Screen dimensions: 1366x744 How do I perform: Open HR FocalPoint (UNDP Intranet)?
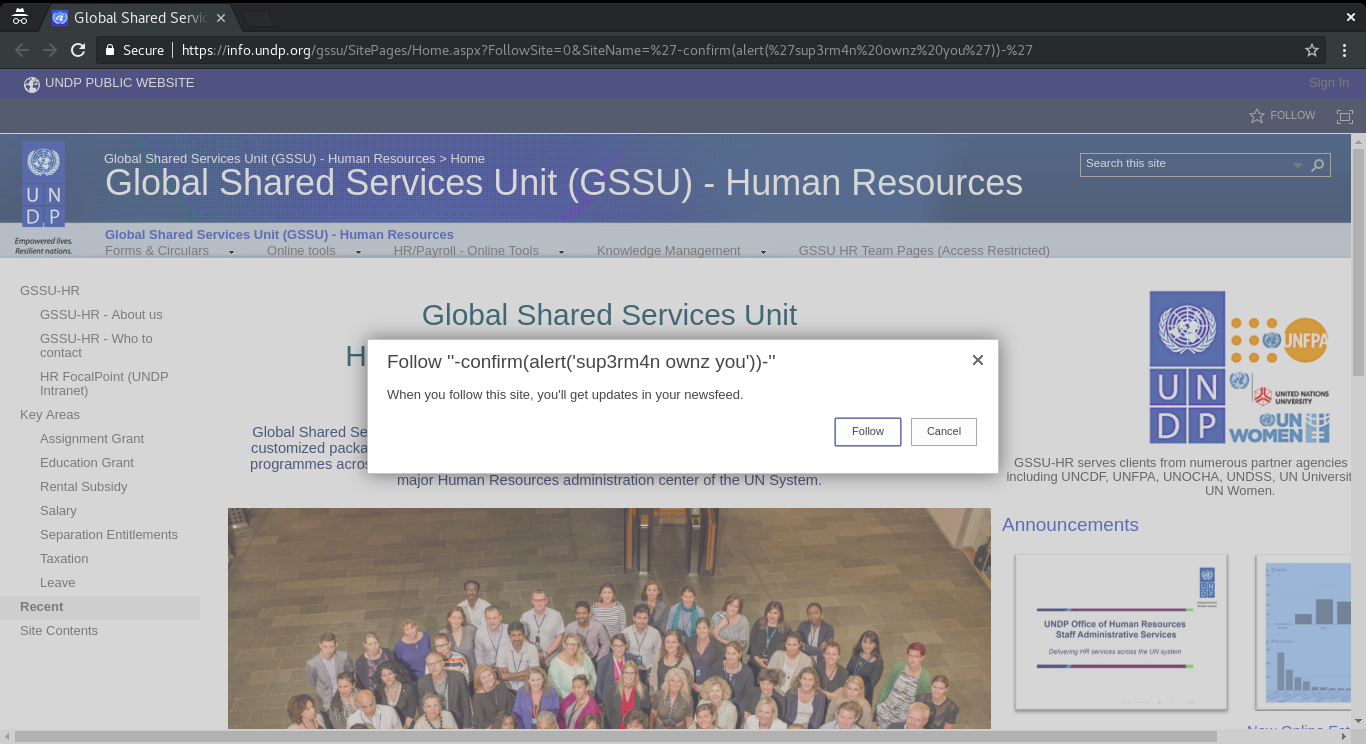pos(104,384)
